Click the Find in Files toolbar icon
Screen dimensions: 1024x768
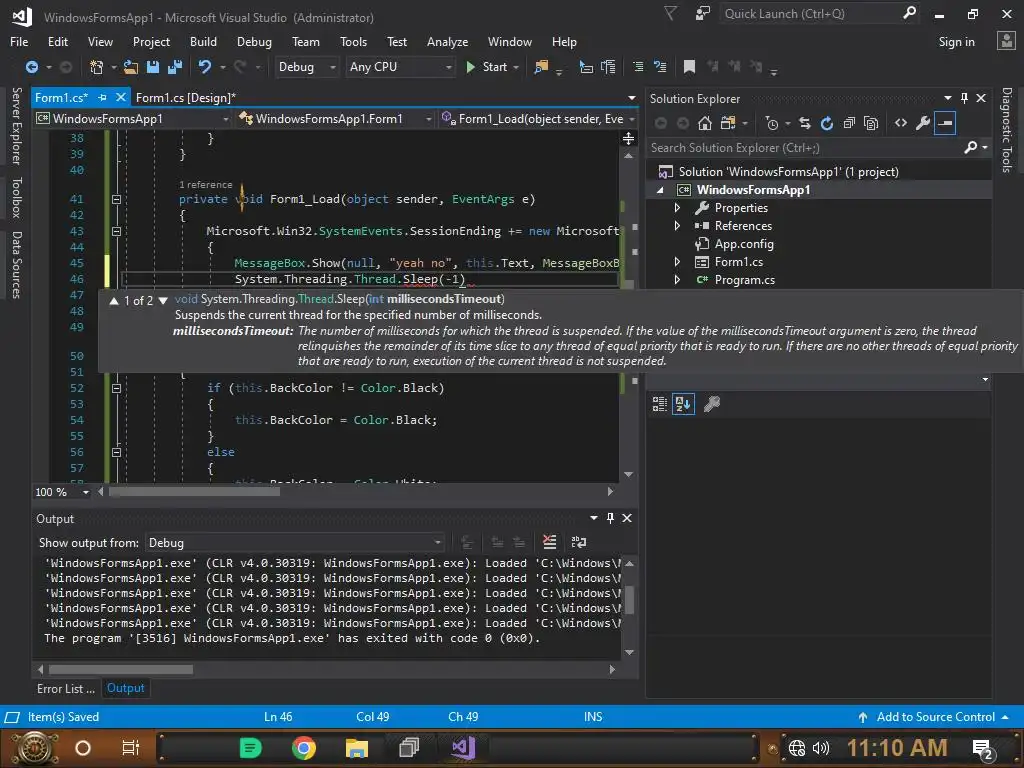tap(541, 67)
